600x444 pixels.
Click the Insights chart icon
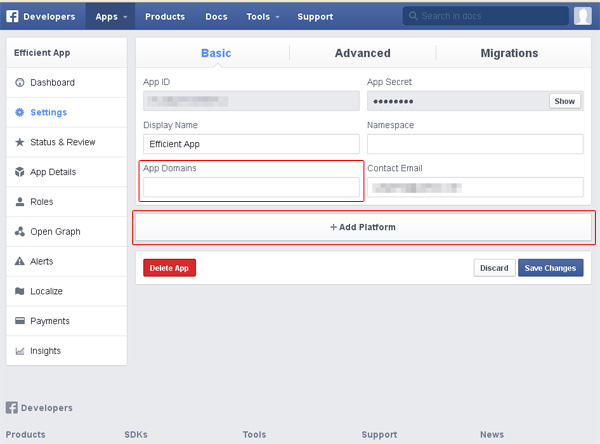pos(20,351)
